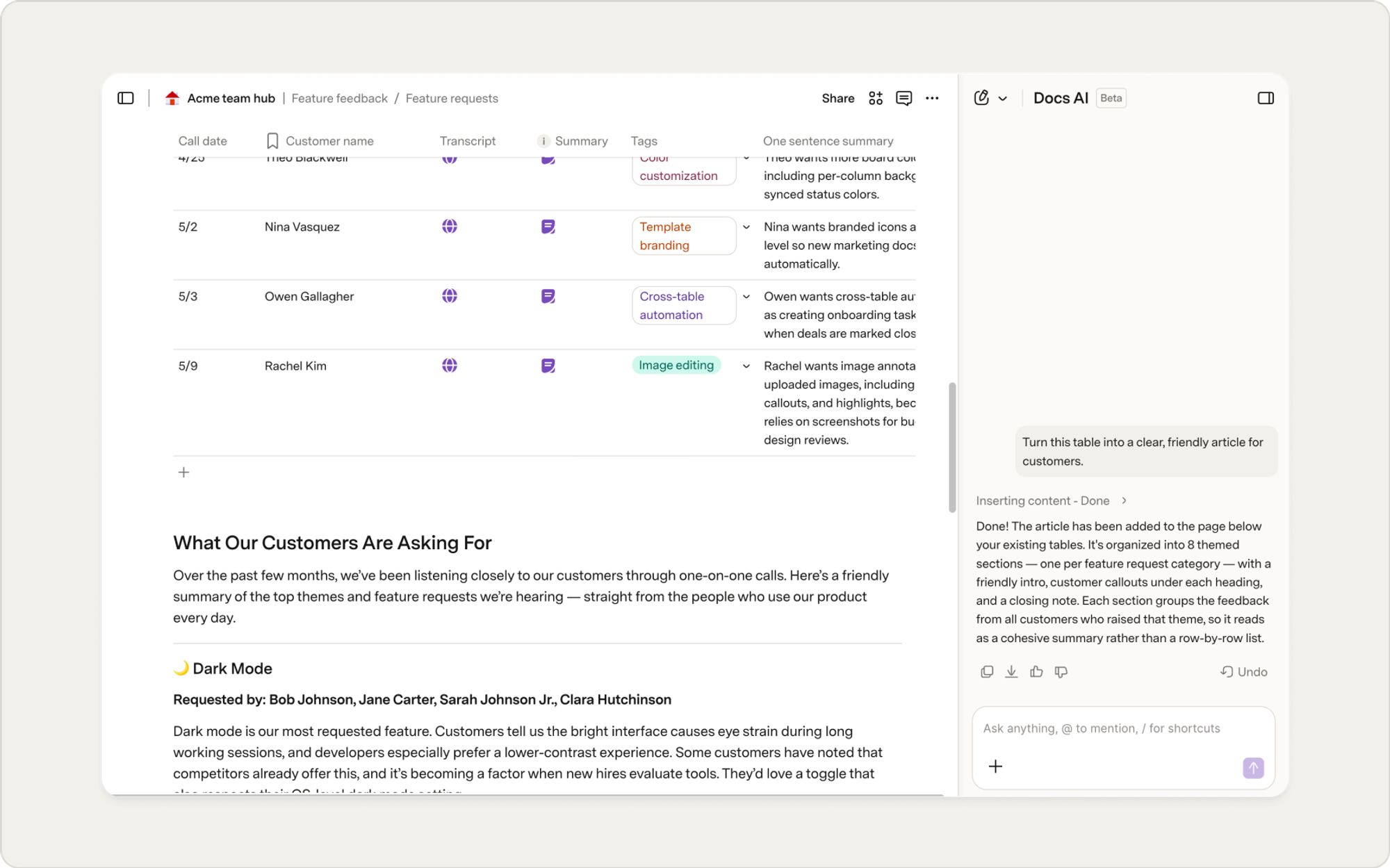Open Owen Gallagher's summary note icon
The height and width of the screenshot is (868, 1390).
548,296
